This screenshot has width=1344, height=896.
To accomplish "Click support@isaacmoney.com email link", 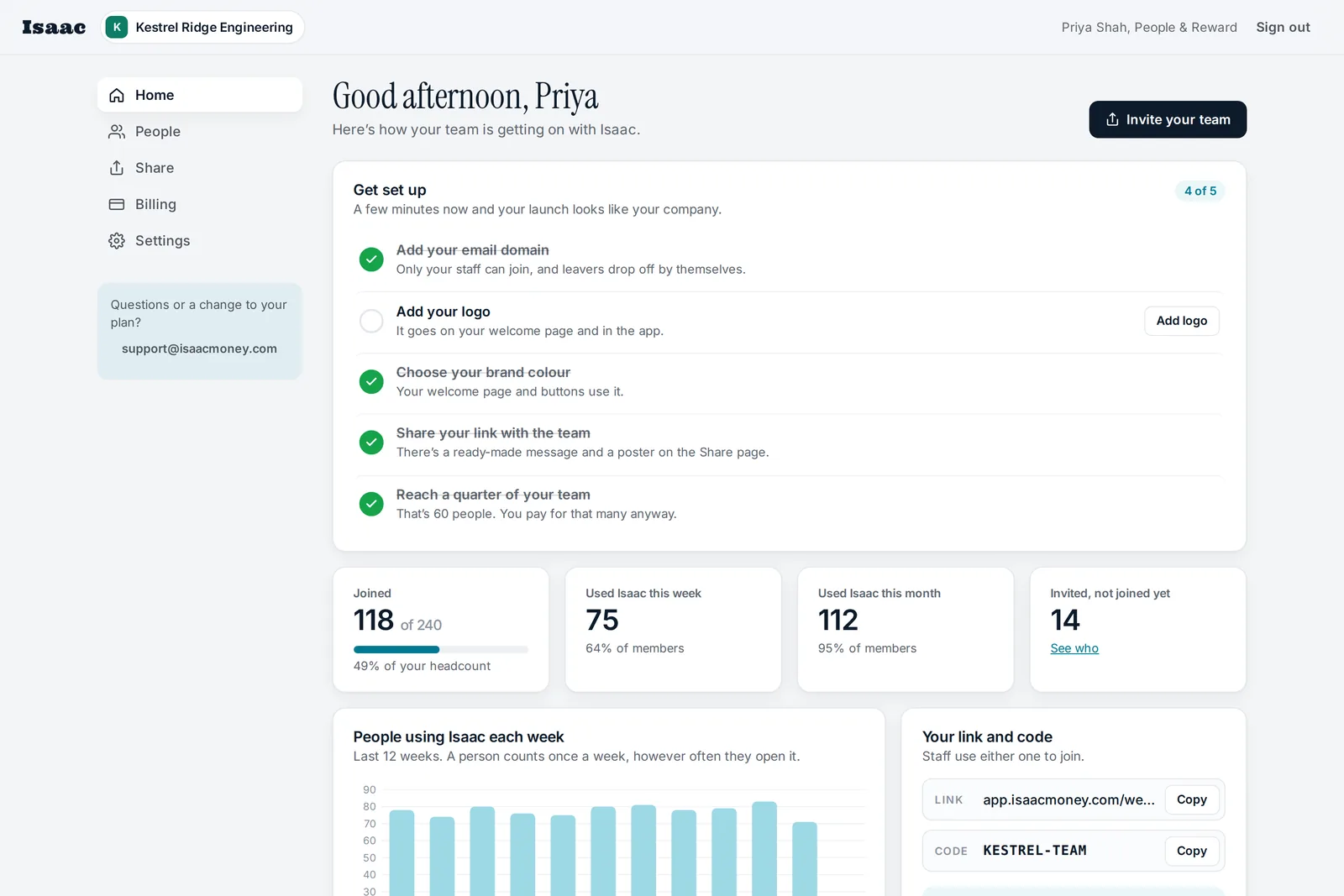I will (x=199, y=348).
